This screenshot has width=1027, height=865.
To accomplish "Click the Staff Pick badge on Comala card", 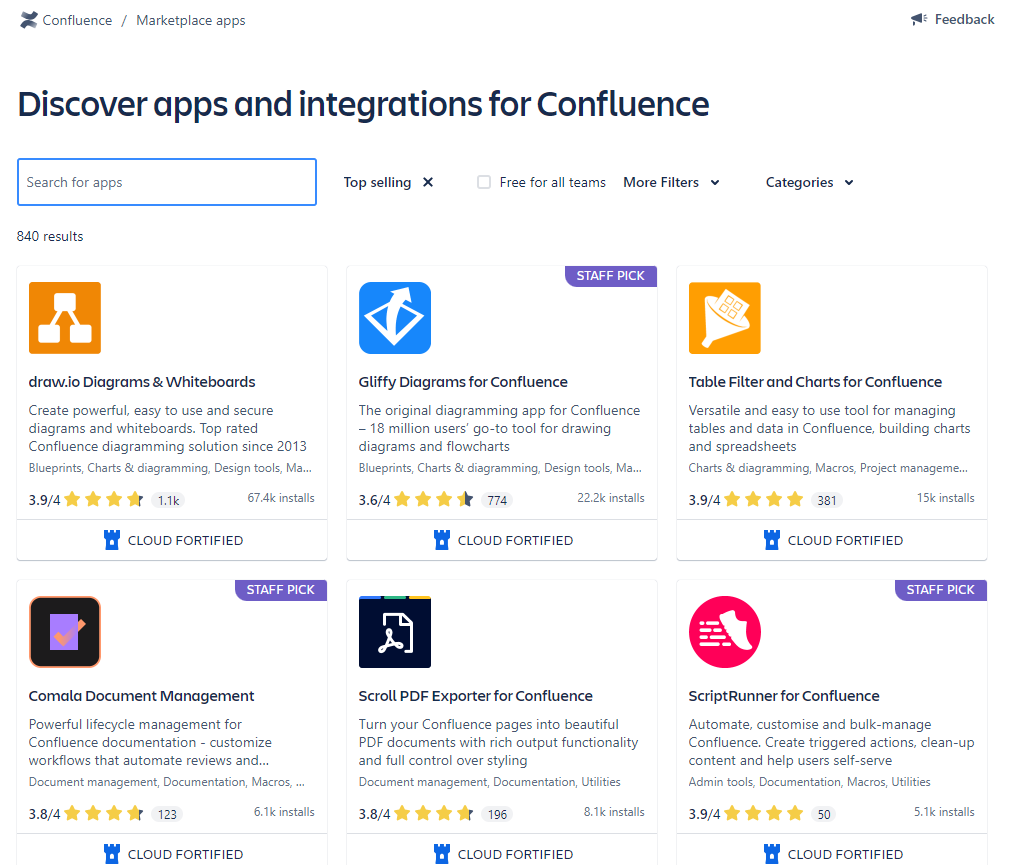I will coord(281,590).
